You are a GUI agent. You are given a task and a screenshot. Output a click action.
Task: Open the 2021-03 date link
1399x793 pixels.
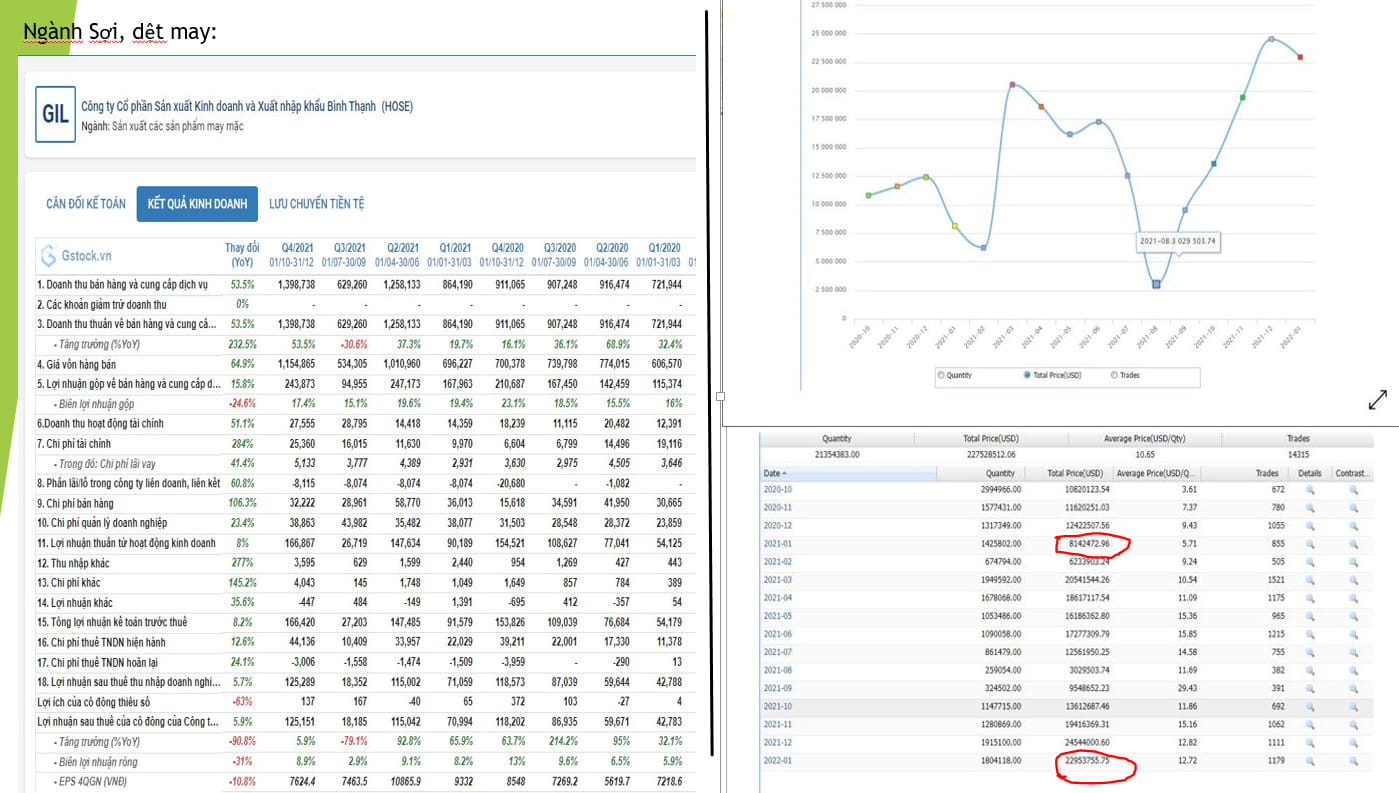(777, 579)
